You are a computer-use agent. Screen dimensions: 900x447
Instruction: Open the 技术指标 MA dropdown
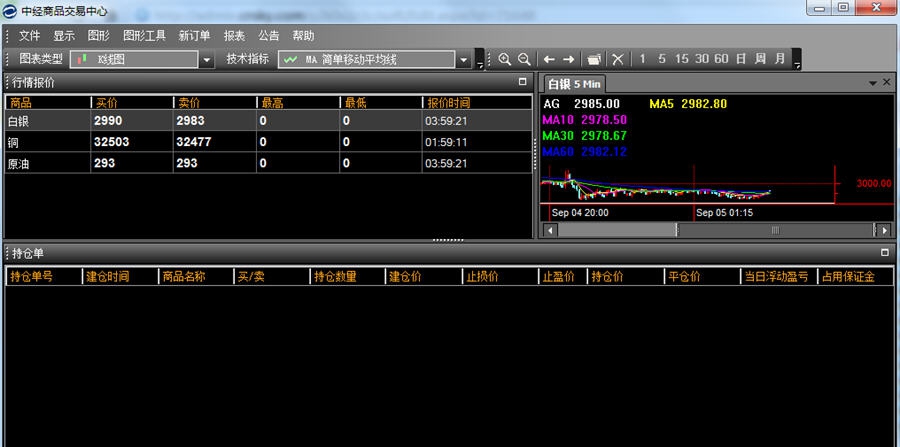tap(464, 60)
